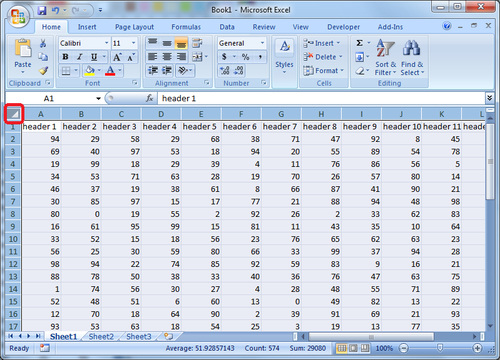
Task: Click Format cells button
Action: 323,71
